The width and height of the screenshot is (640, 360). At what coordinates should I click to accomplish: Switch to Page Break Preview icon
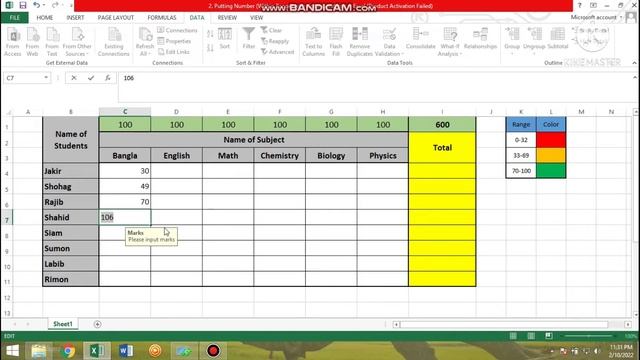[x=549, y=336]
